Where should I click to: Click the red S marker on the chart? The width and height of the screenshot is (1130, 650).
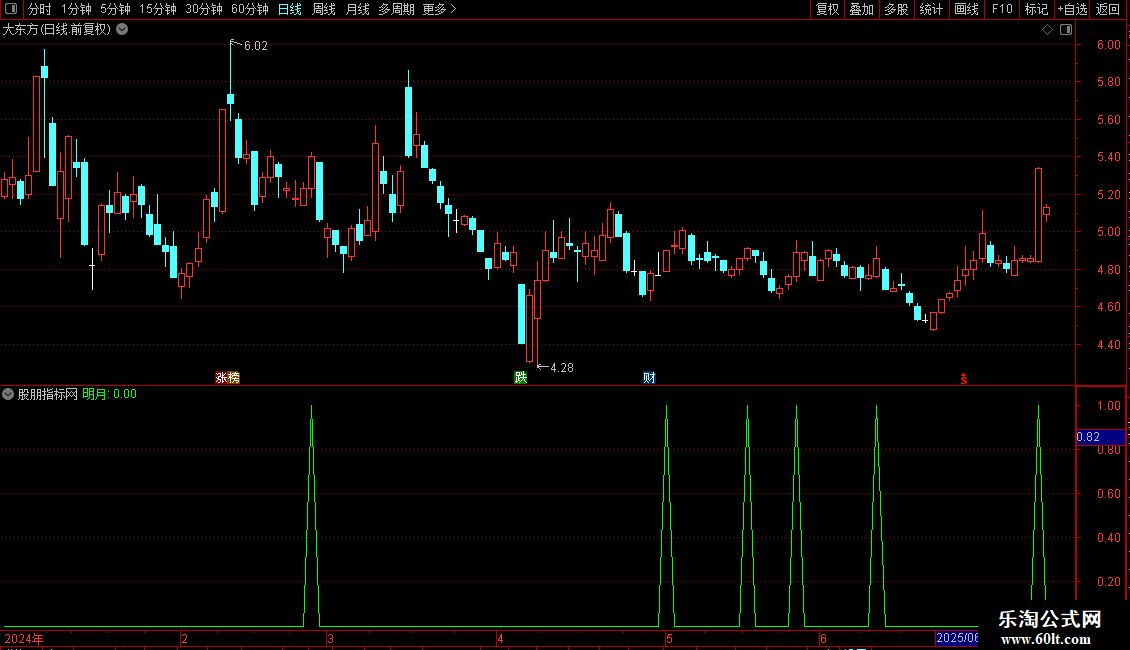point(964,379)
